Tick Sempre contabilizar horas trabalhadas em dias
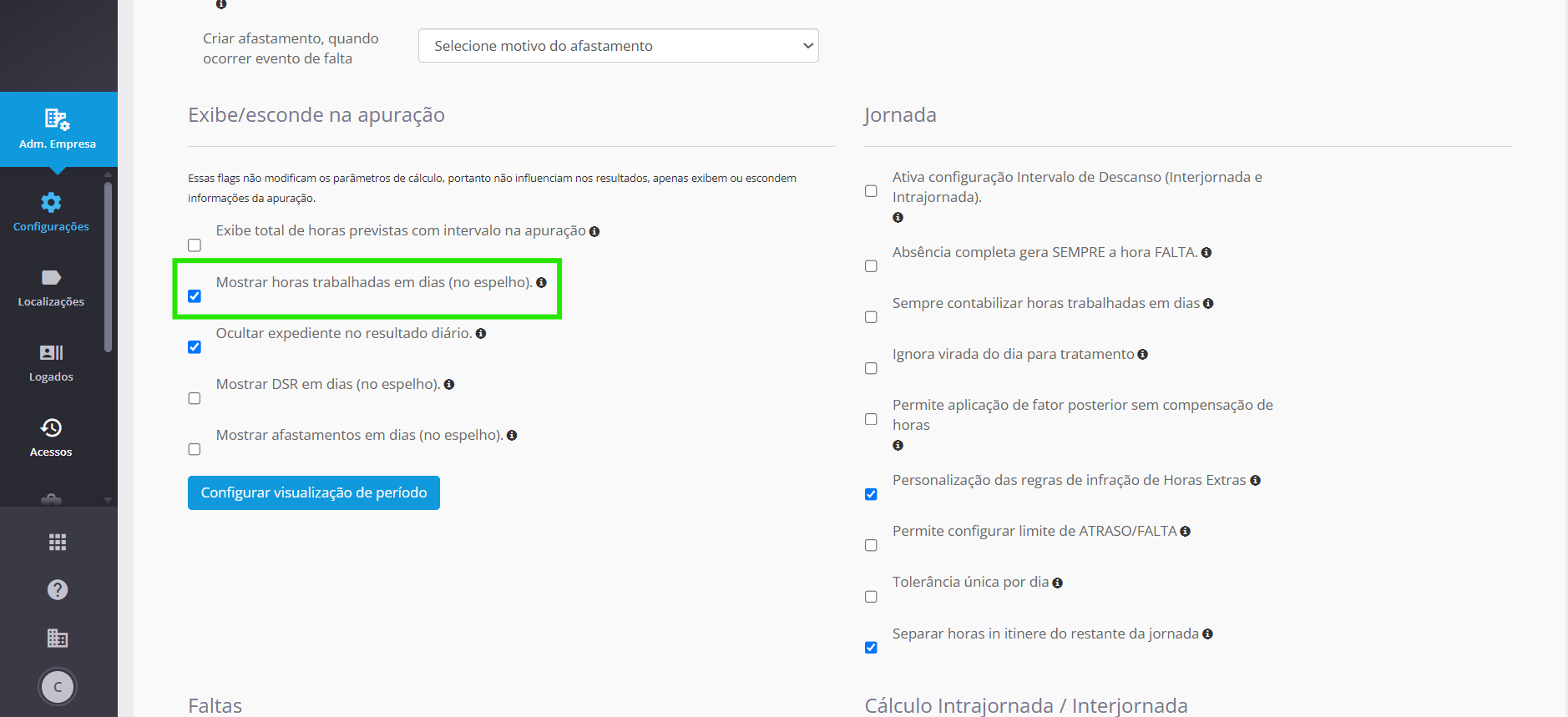Image resolution: width=1568 pixels, height=717 pixels. [x=871, y=317]
